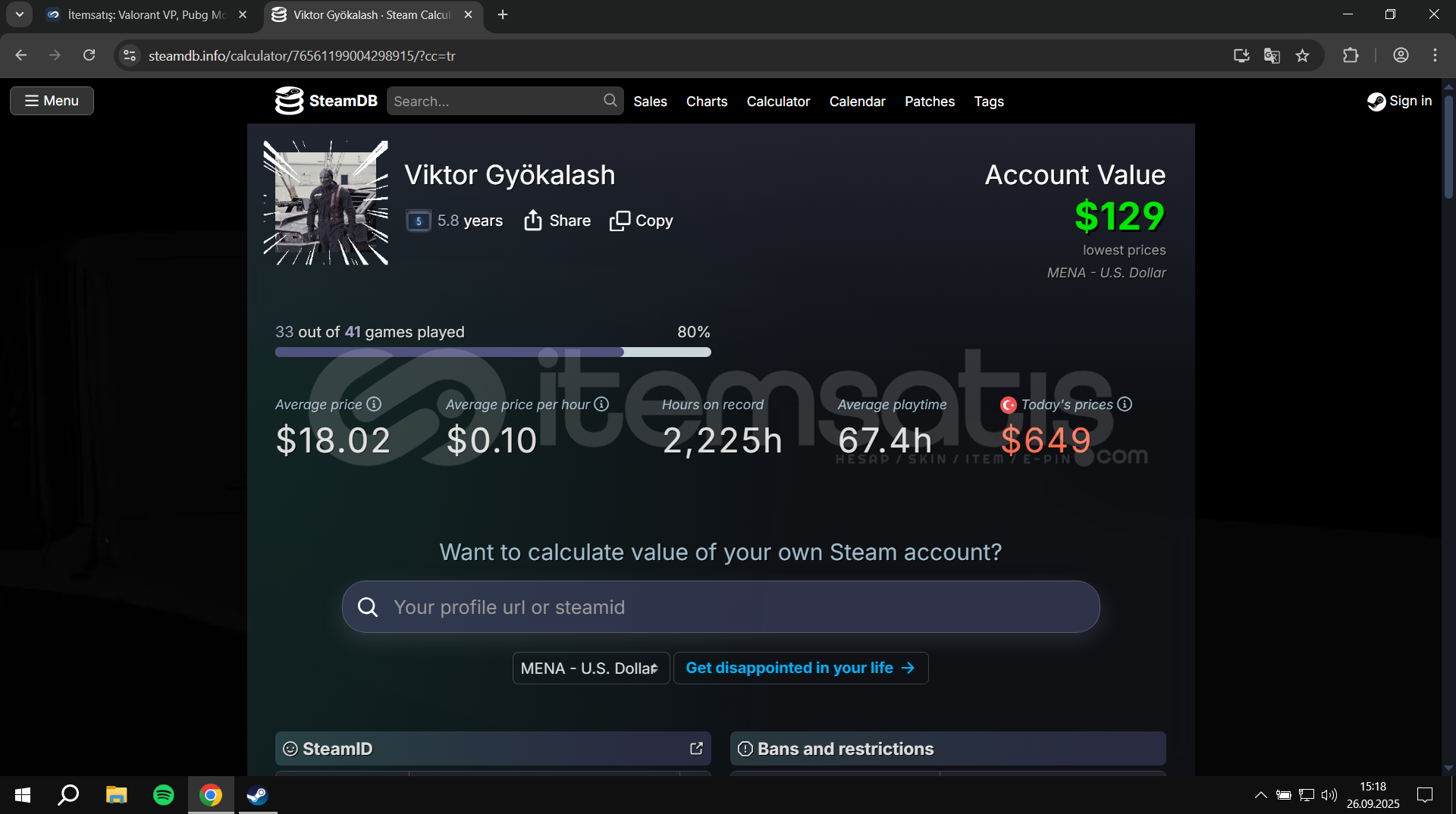
Task: Click the Today's prices $649 value
Action: tap(1046, 440)
